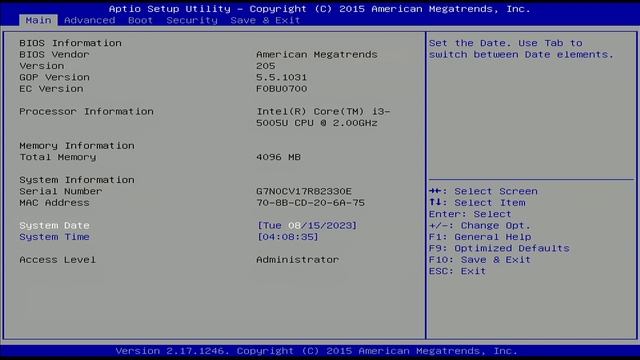Screen dimensions: 640x360
Task: Click the BIOS Version label
Action: (42, 66)
